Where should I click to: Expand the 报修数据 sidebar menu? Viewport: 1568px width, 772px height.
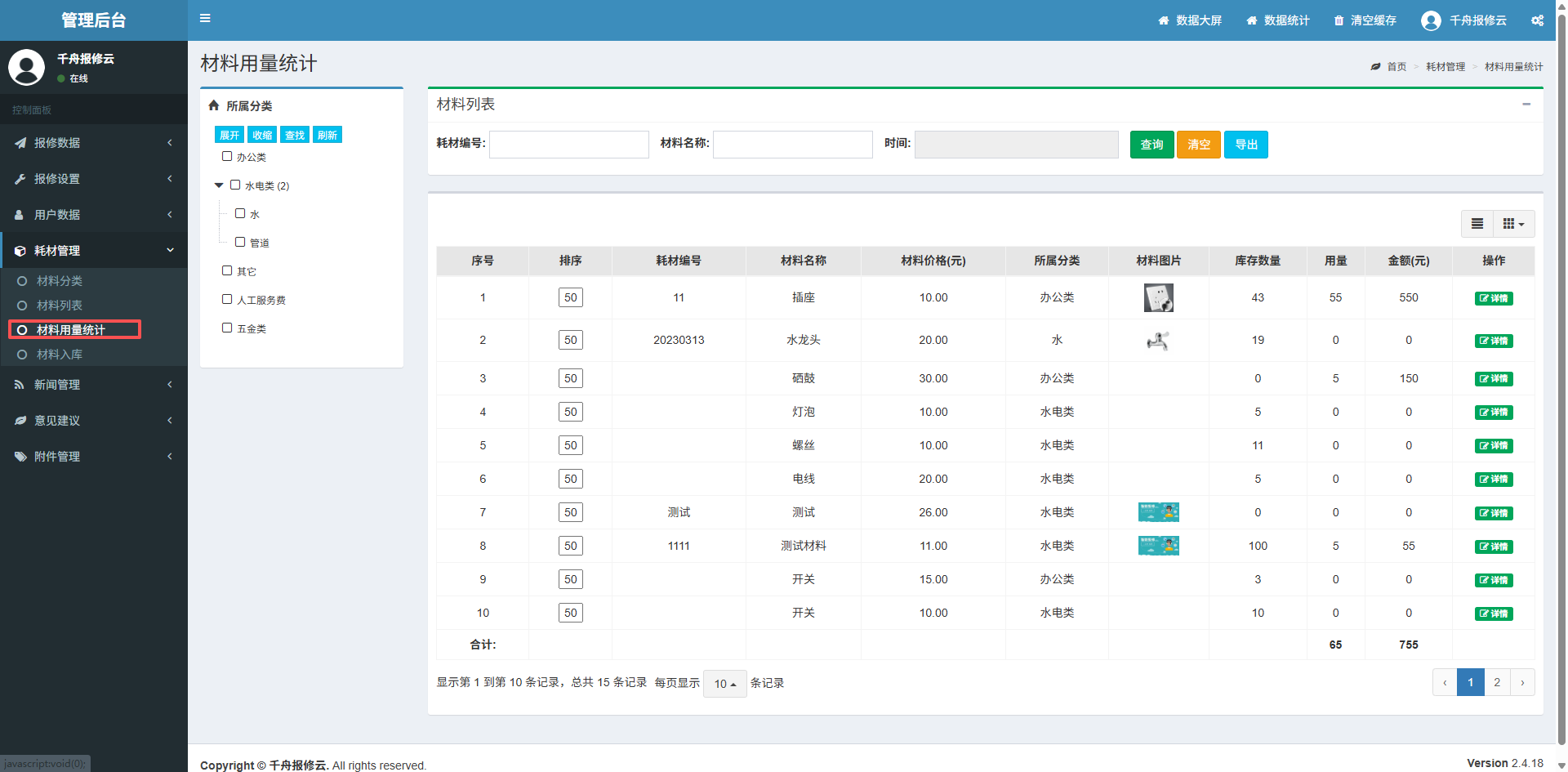pyautogui.click(x=94, y=143)
